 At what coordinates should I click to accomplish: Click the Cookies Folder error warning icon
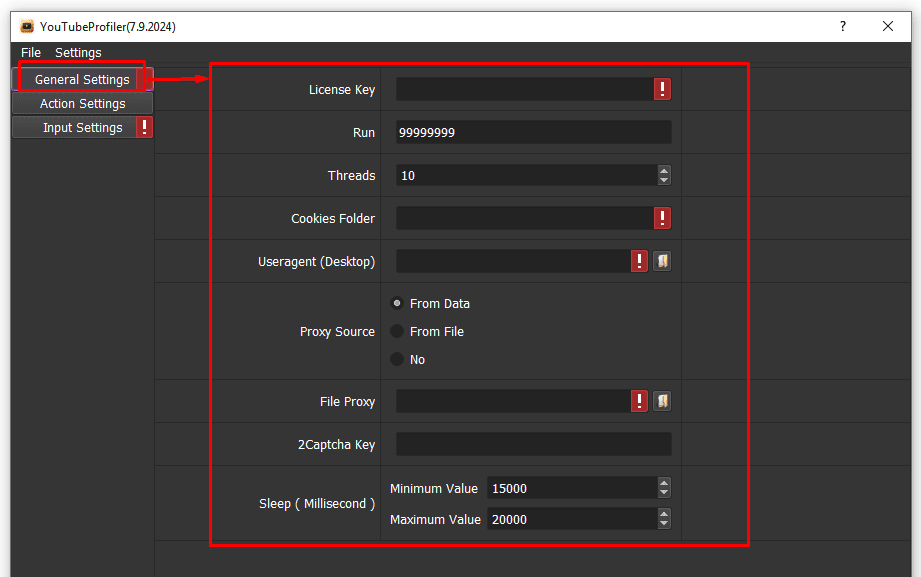point(662,218)
